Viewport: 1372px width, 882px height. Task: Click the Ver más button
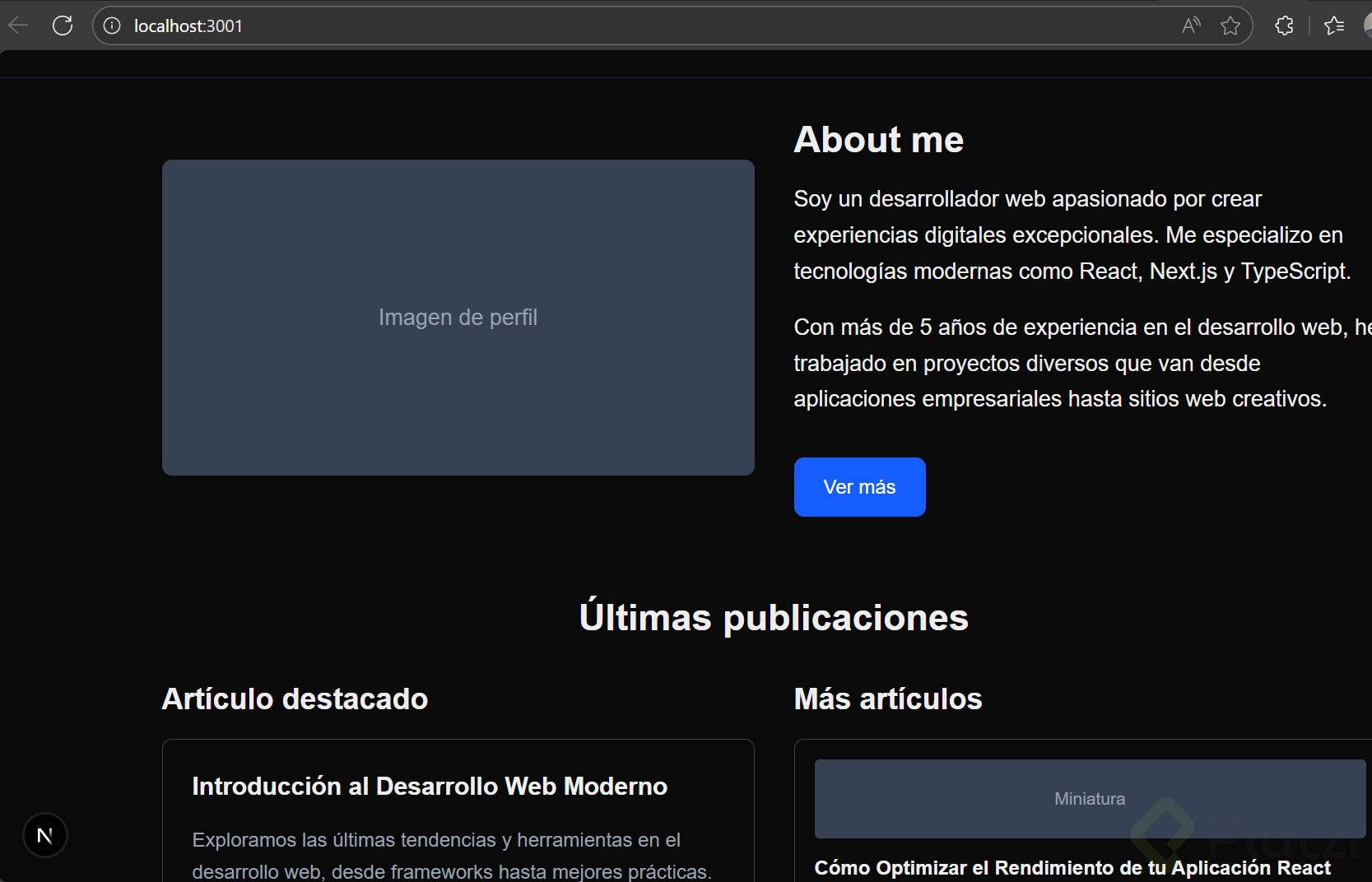tap(859, 487)
